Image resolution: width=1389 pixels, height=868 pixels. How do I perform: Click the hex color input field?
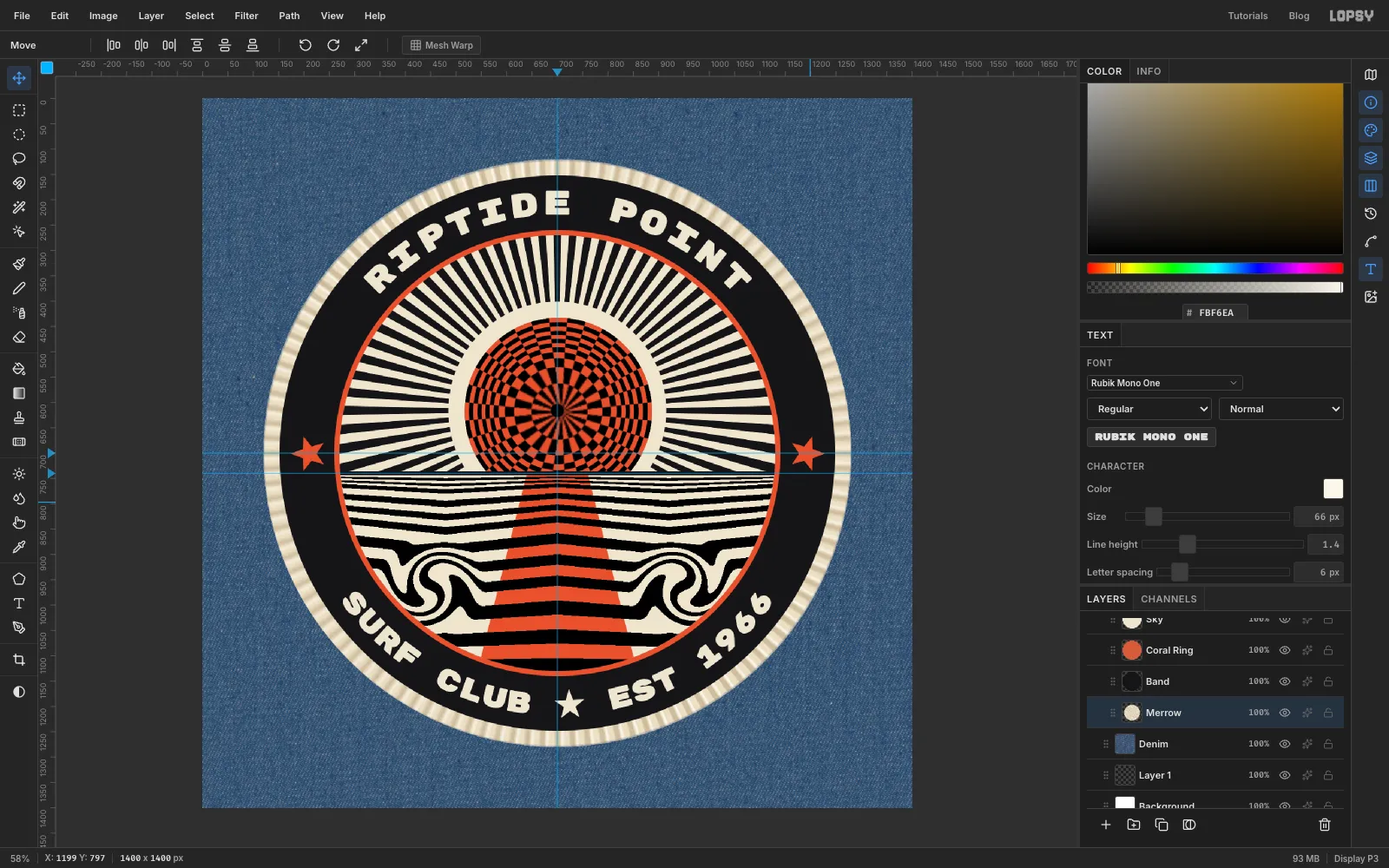click(1215, 312)
